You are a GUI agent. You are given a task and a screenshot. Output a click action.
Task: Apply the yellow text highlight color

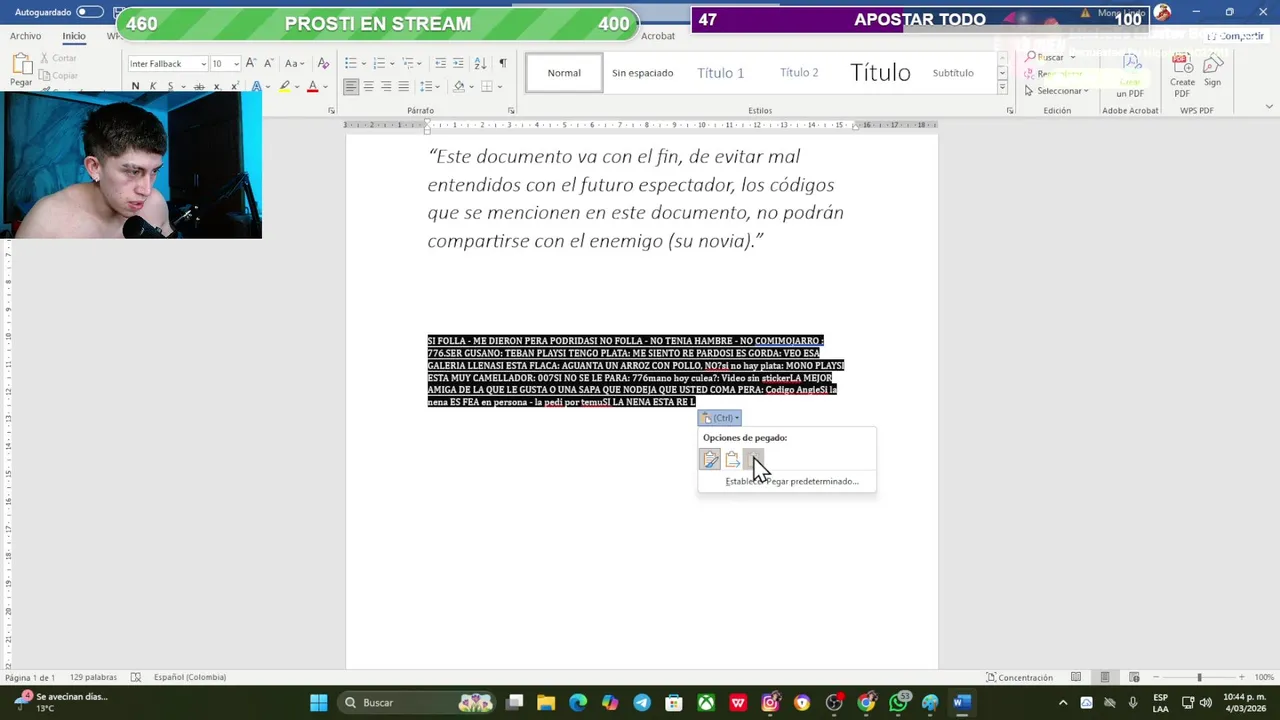coord(284,87)
